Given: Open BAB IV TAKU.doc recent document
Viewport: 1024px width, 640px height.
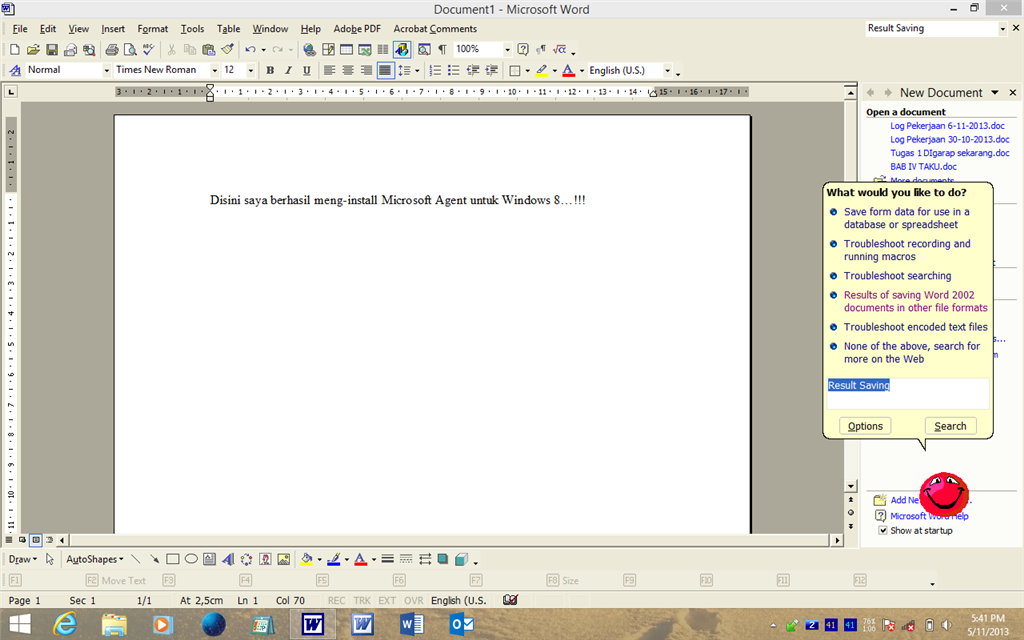Looking at the screenshot, I should 923,167.
